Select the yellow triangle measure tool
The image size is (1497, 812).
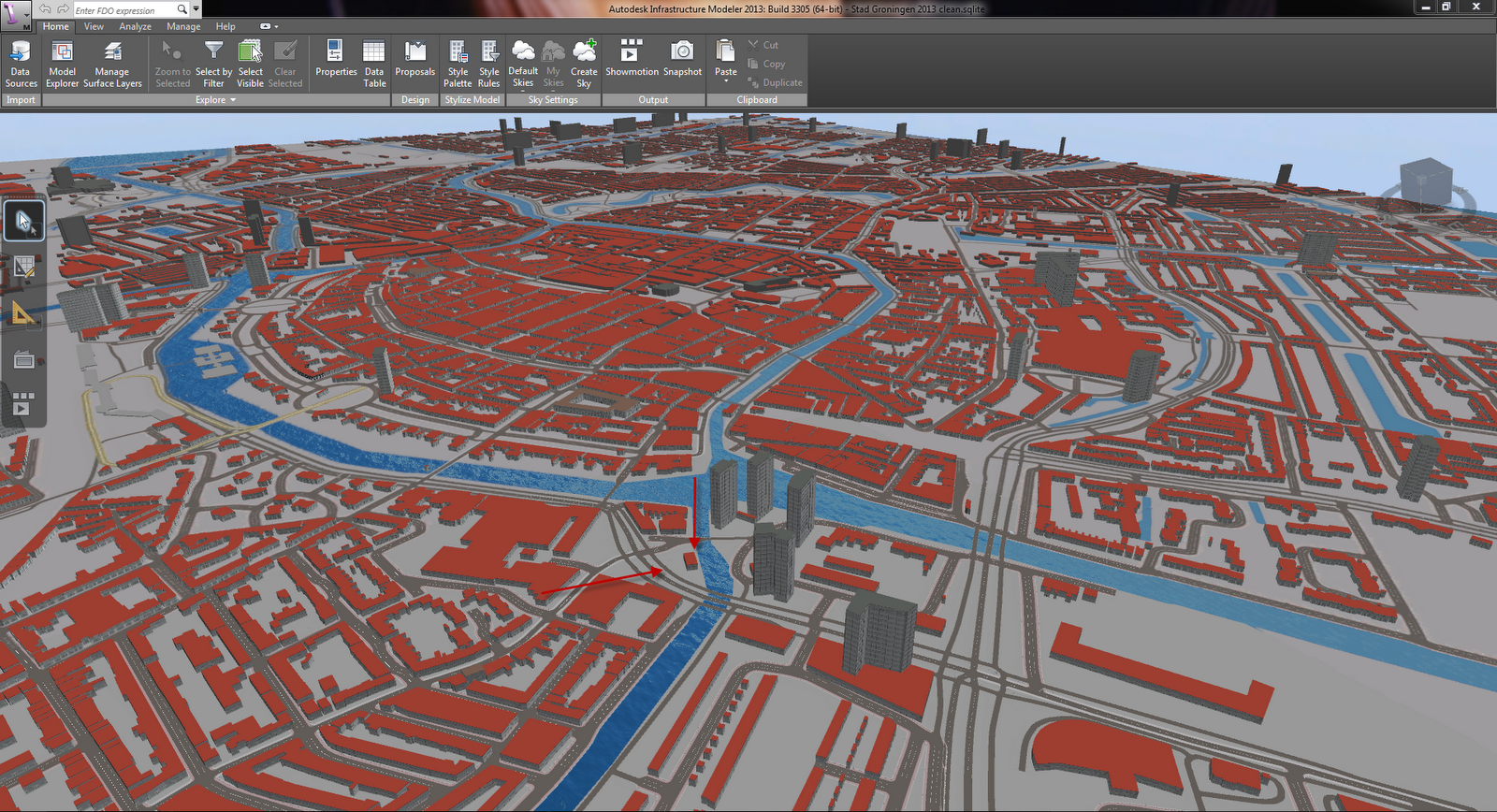(x=23, y=313)
